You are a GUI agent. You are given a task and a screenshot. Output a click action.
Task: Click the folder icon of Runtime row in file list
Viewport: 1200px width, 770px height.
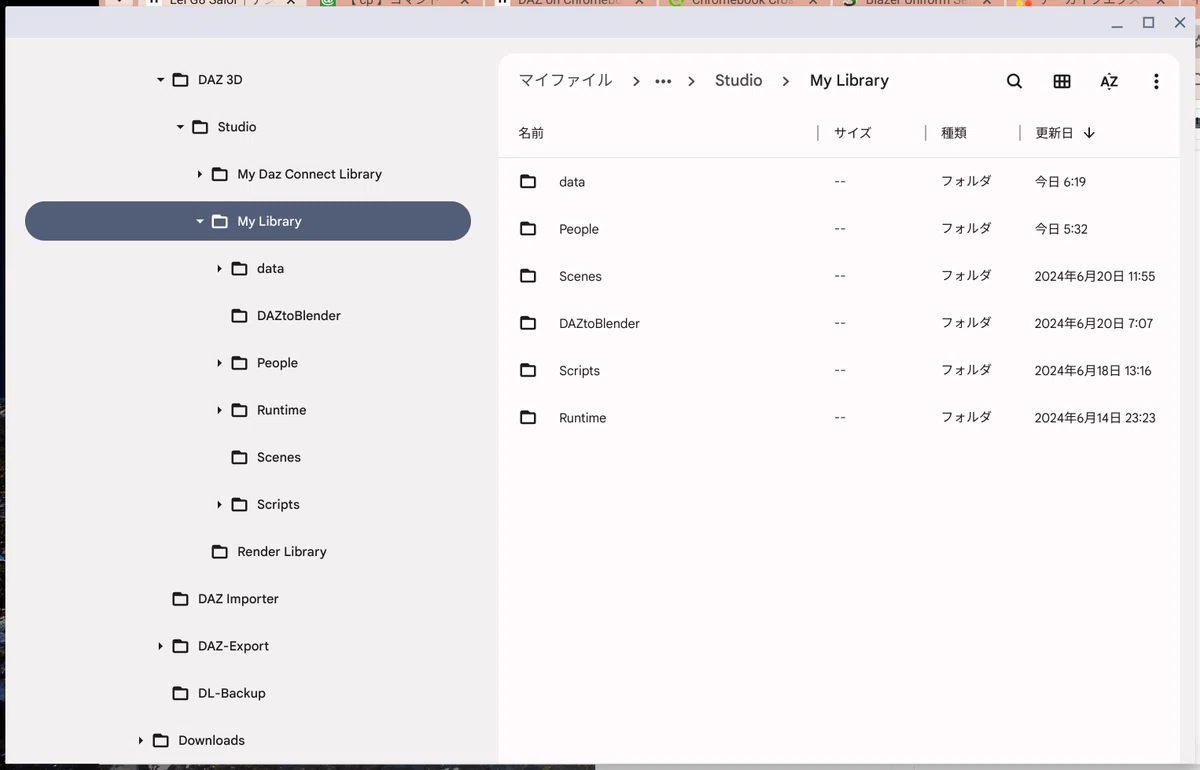(x=528, y=417)
